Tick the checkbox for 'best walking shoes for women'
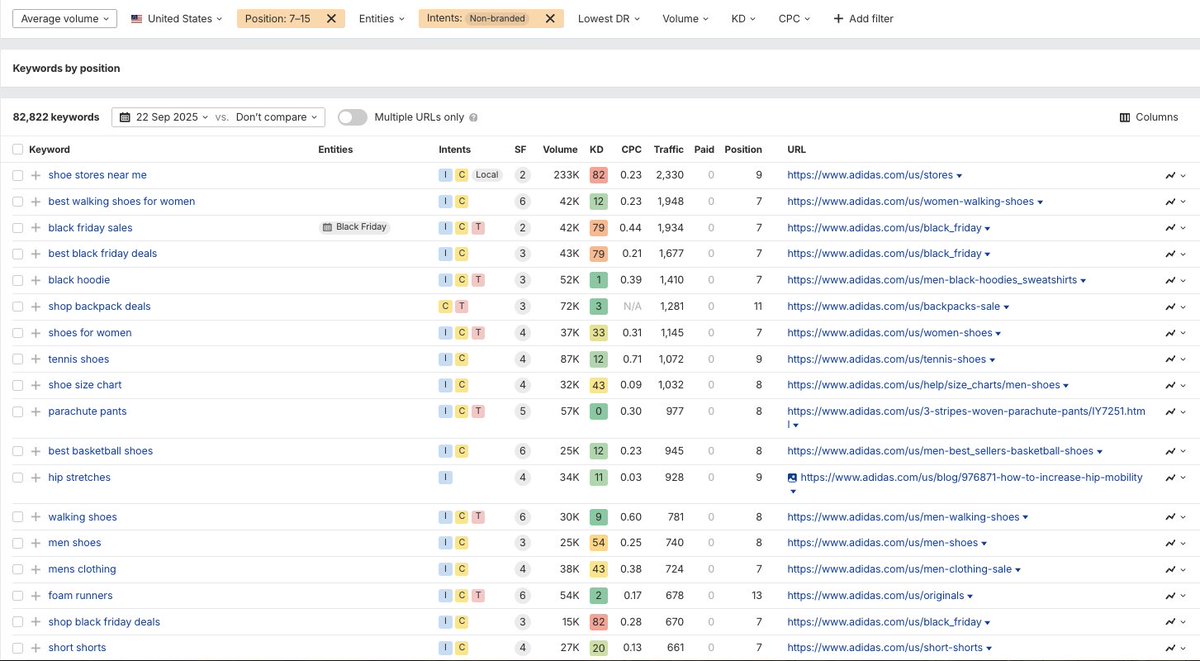The image size is (1200, 661). pyautogui.click(x=17, y=201)
